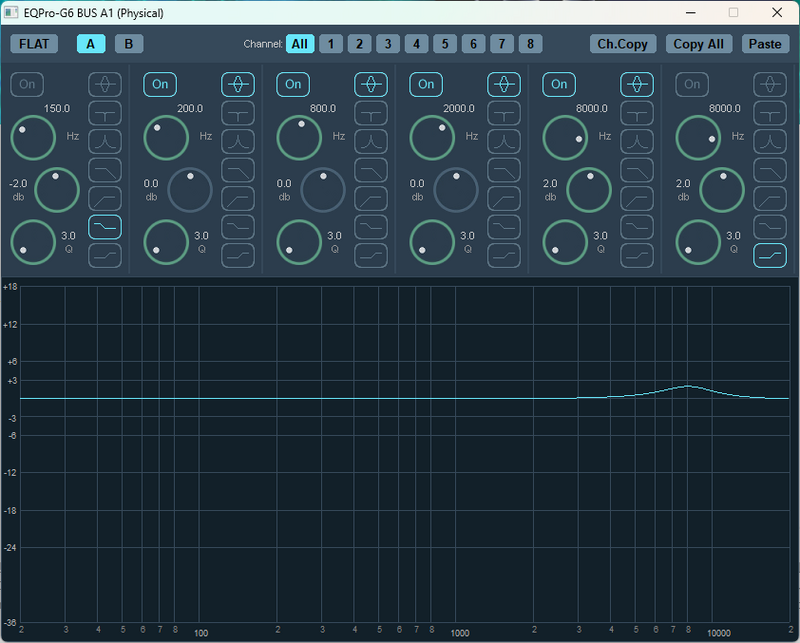Click the Ch.Copy button
The height and width of the screenshot is (643, 800).
coord(622,44)
